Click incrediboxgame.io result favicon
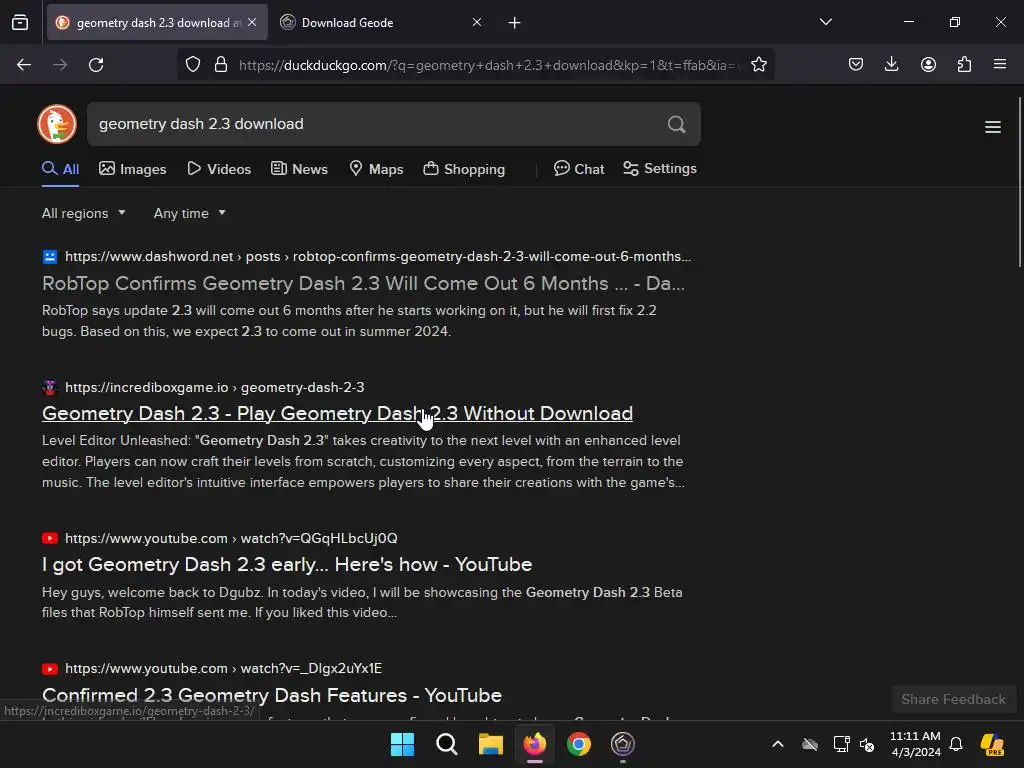The height and width of the screenshot is (768, 1024). pos(50,387)
